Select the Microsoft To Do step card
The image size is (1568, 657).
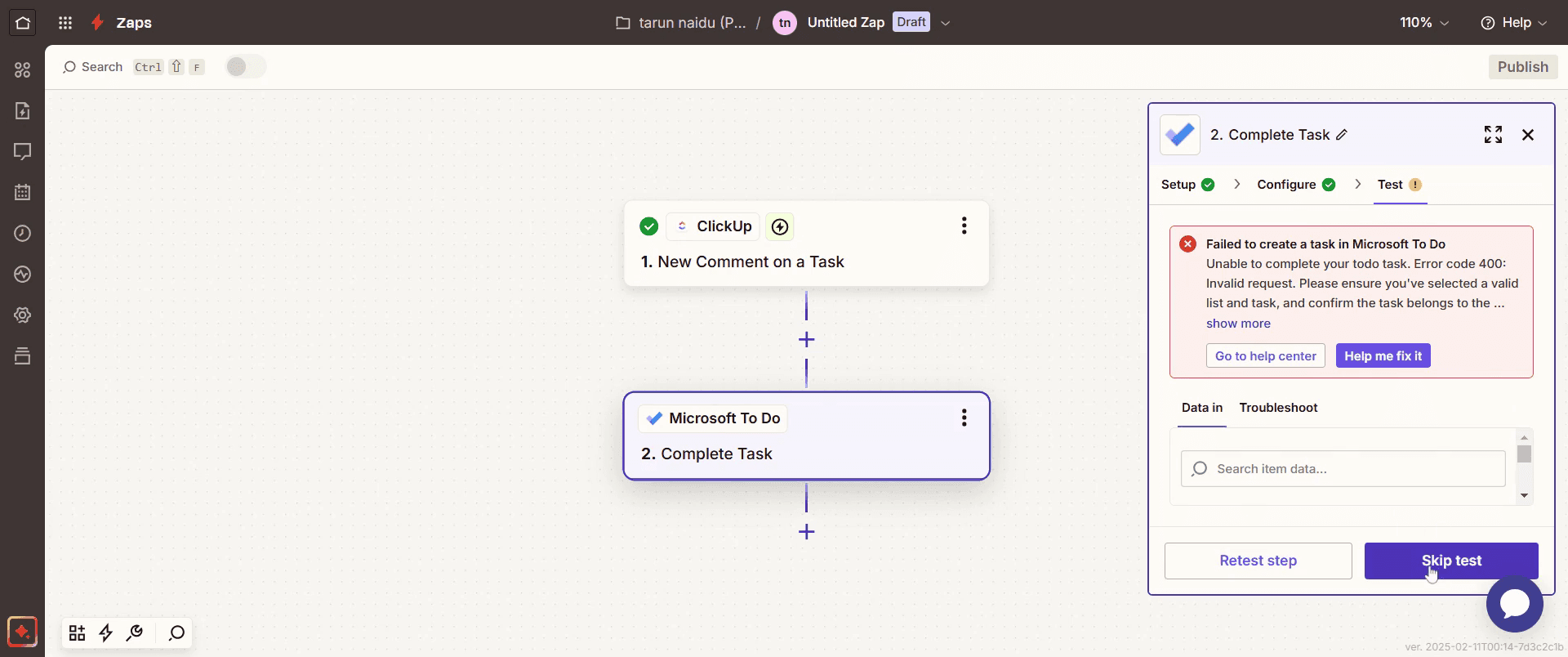pos(806,436)
